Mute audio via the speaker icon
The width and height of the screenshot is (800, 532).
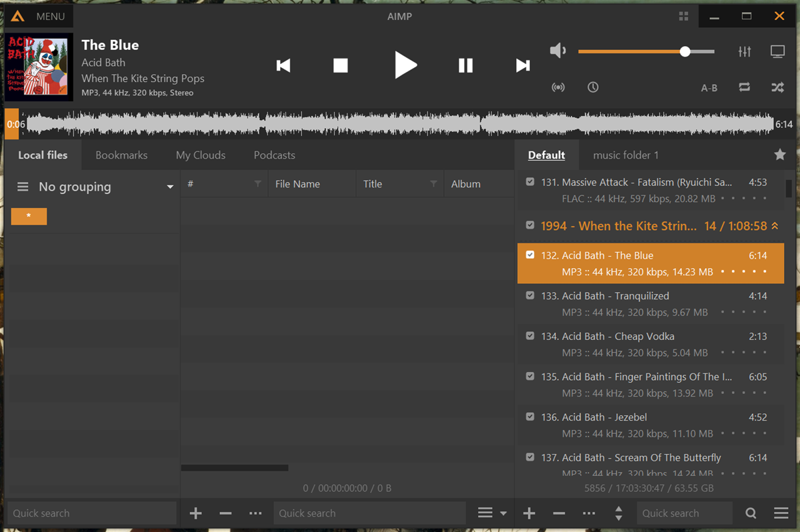558,50
